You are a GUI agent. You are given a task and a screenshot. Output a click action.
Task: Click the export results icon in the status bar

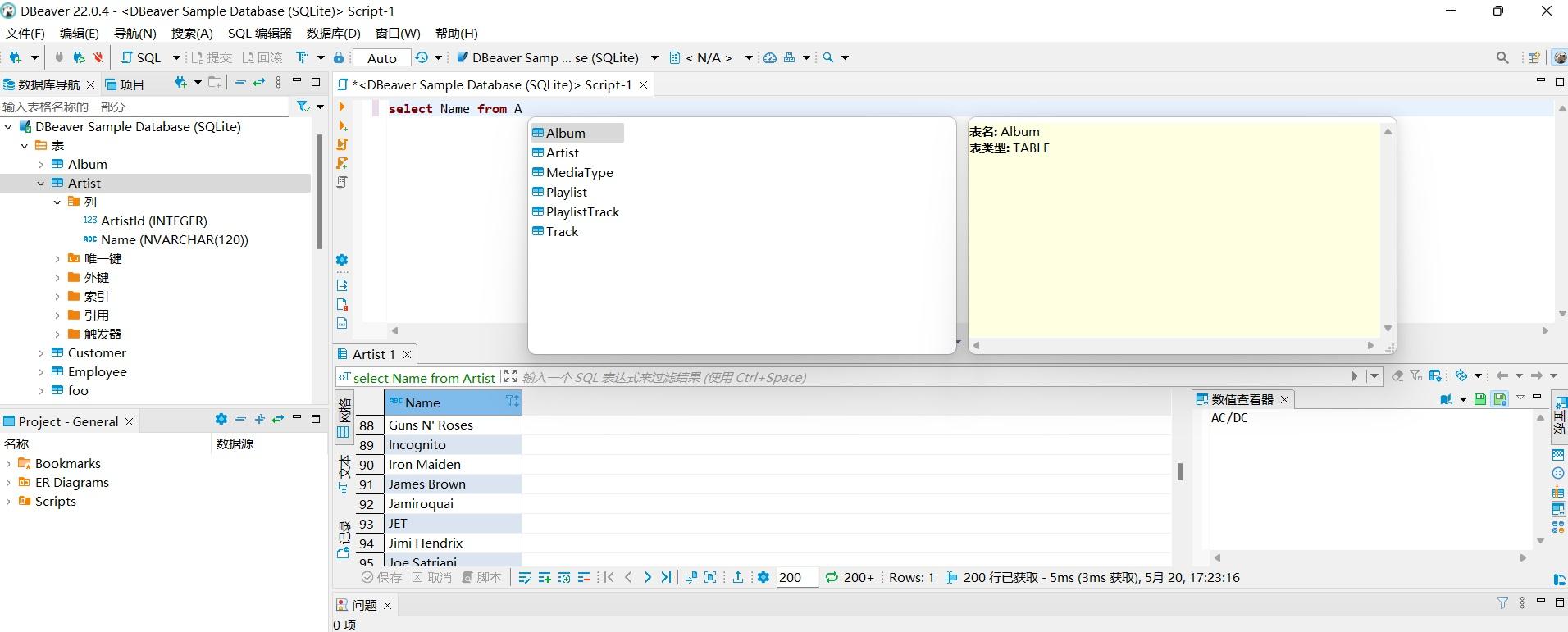(737, 577)
